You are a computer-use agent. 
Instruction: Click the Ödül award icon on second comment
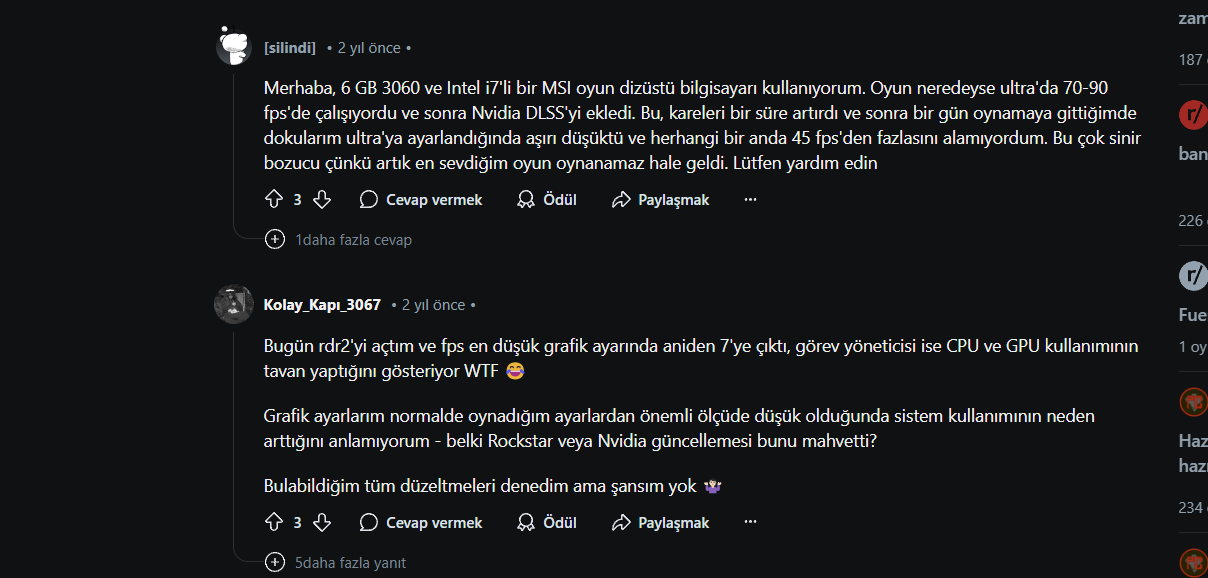[526, 522]
